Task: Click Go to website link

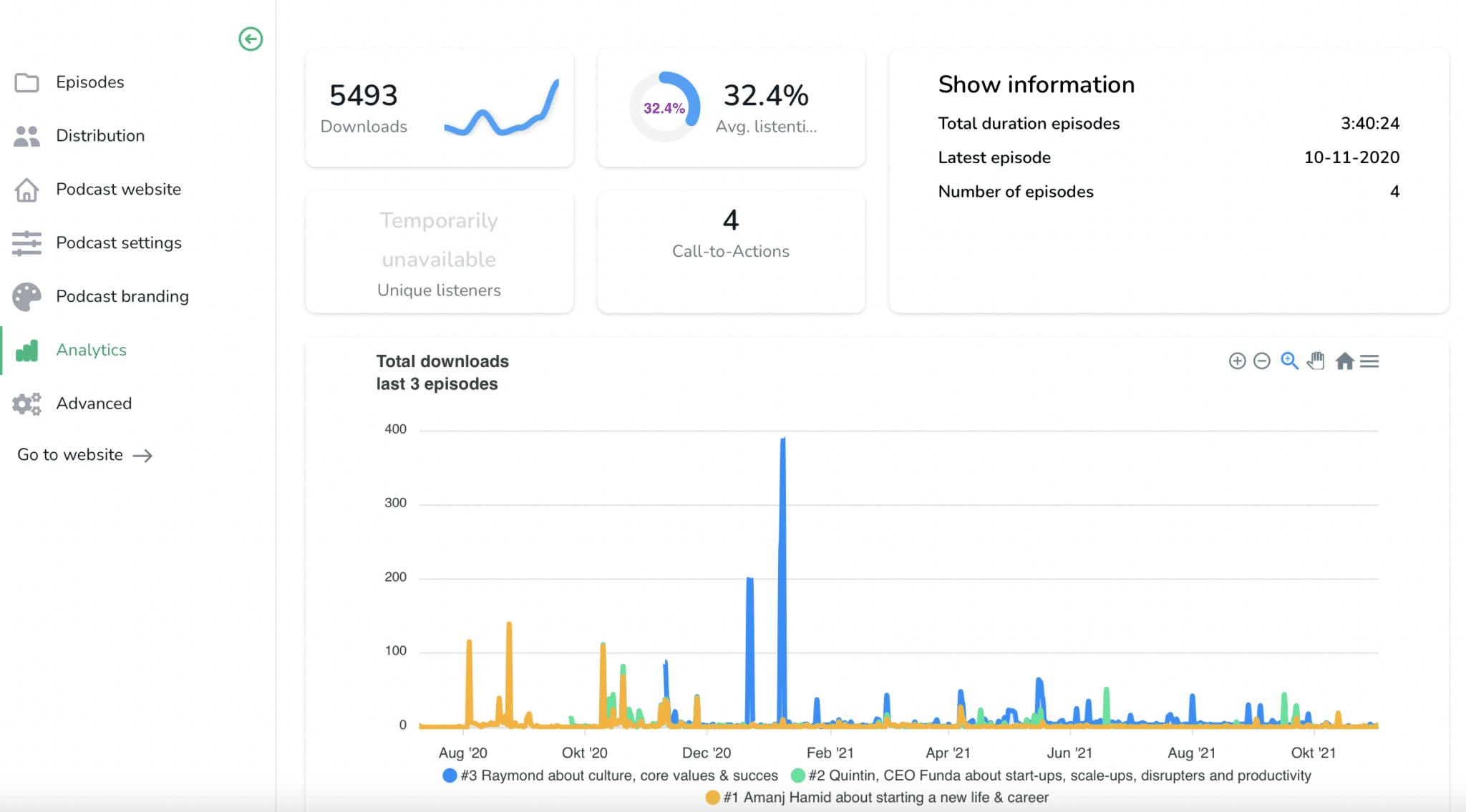Action: (84, 455)
